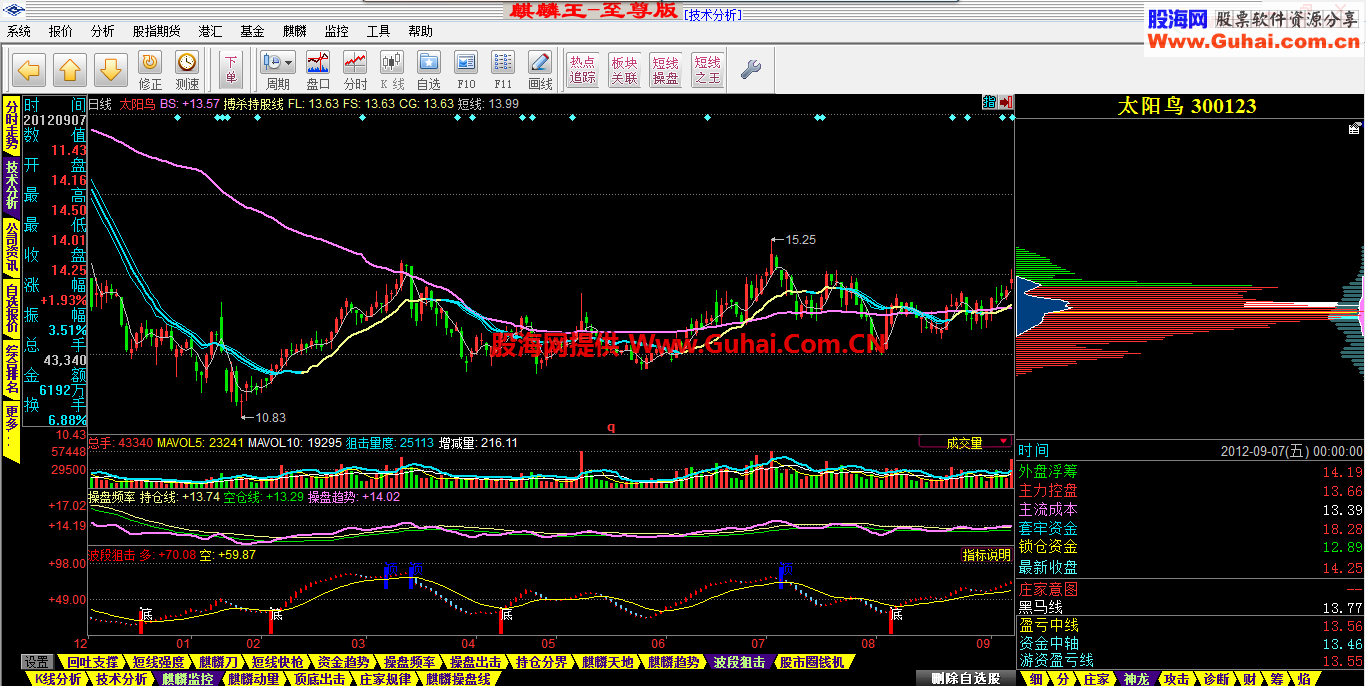Image resolution: width=1366 pixels, height=686 pixels.
Task: Click the 热点追踪 hot tracking button
Action: (583, 70)
